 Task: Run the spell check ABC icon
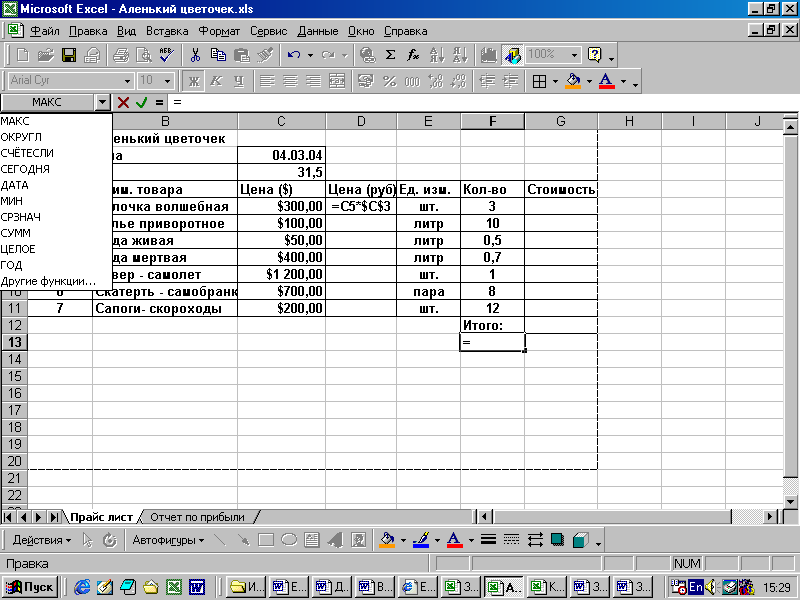coord(167,55)
